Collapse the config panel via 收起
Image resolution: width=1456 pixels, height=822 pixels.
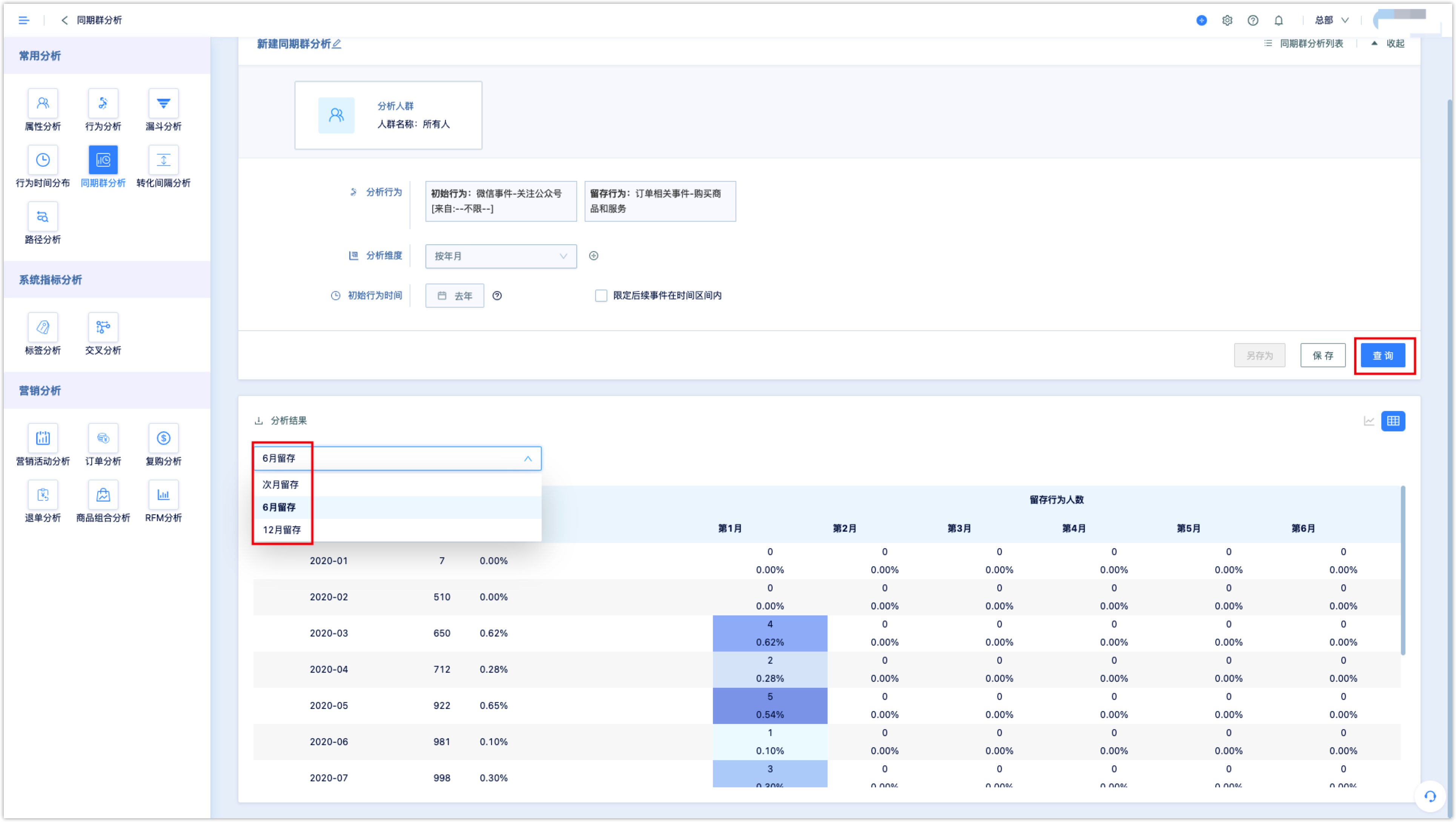pos(1388,43)
